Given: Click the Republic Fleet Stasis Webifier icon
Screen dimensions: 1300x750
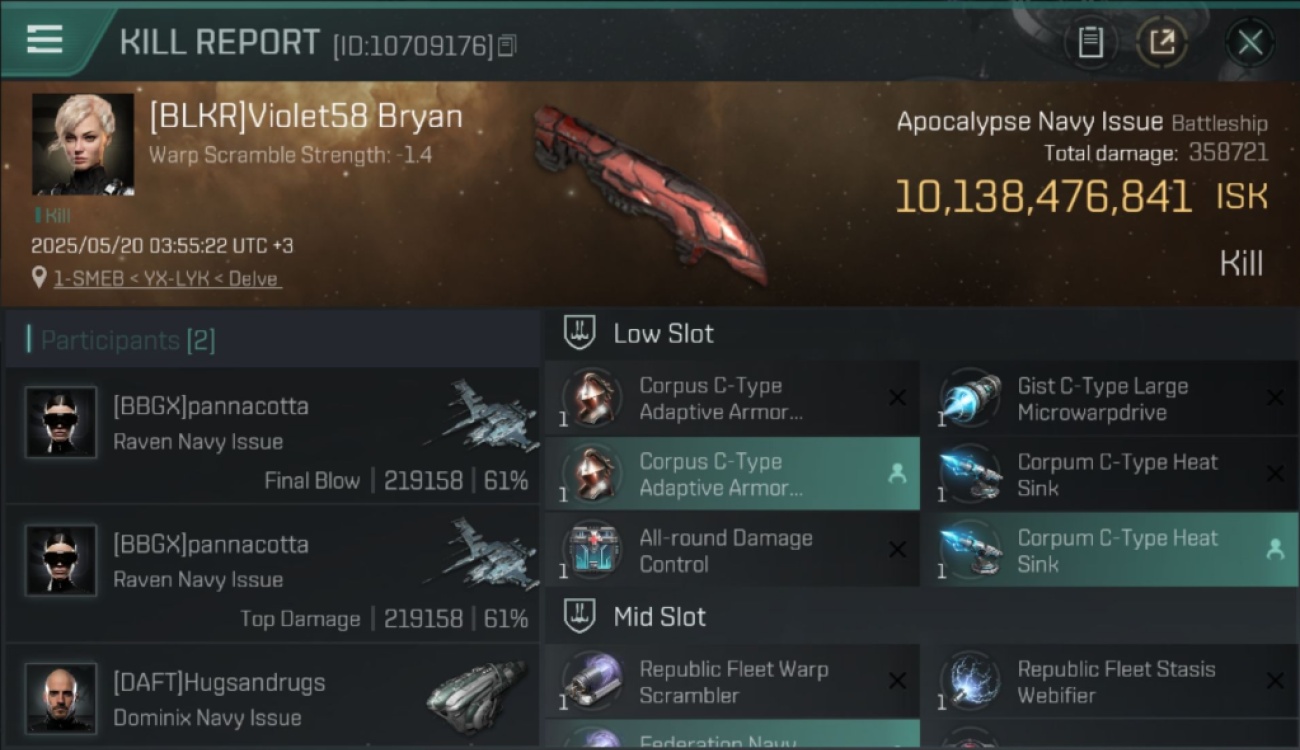Looking at the screenshot, I should (970, 682).
